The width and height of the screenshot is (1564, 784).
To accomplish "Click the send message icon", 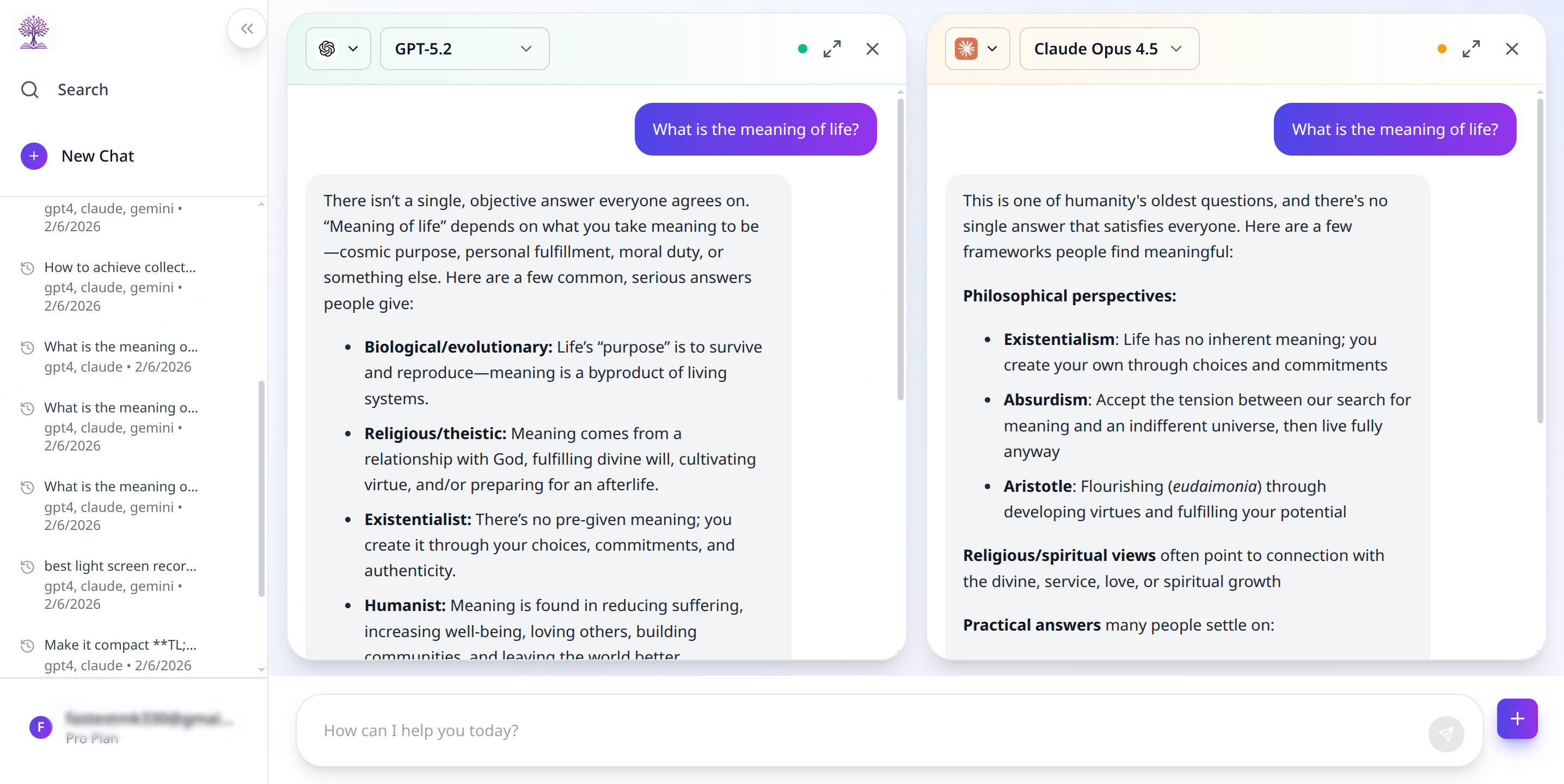I will tap(1447, 733).
